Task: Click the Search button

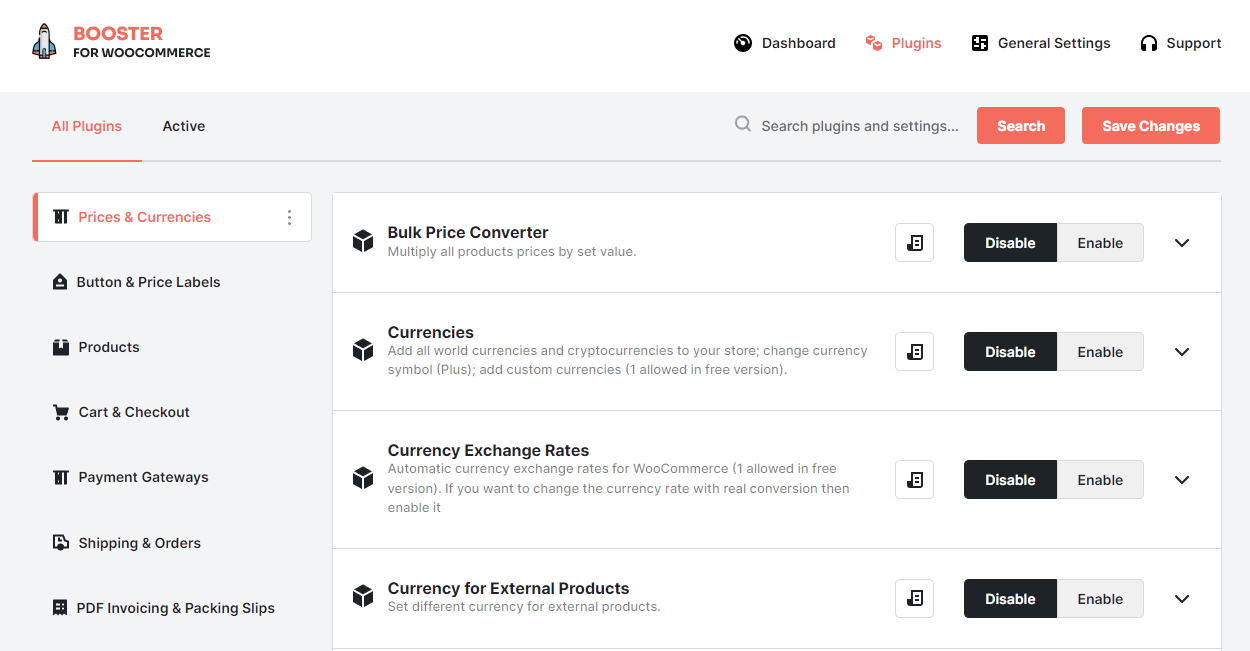Action: 1020,125
